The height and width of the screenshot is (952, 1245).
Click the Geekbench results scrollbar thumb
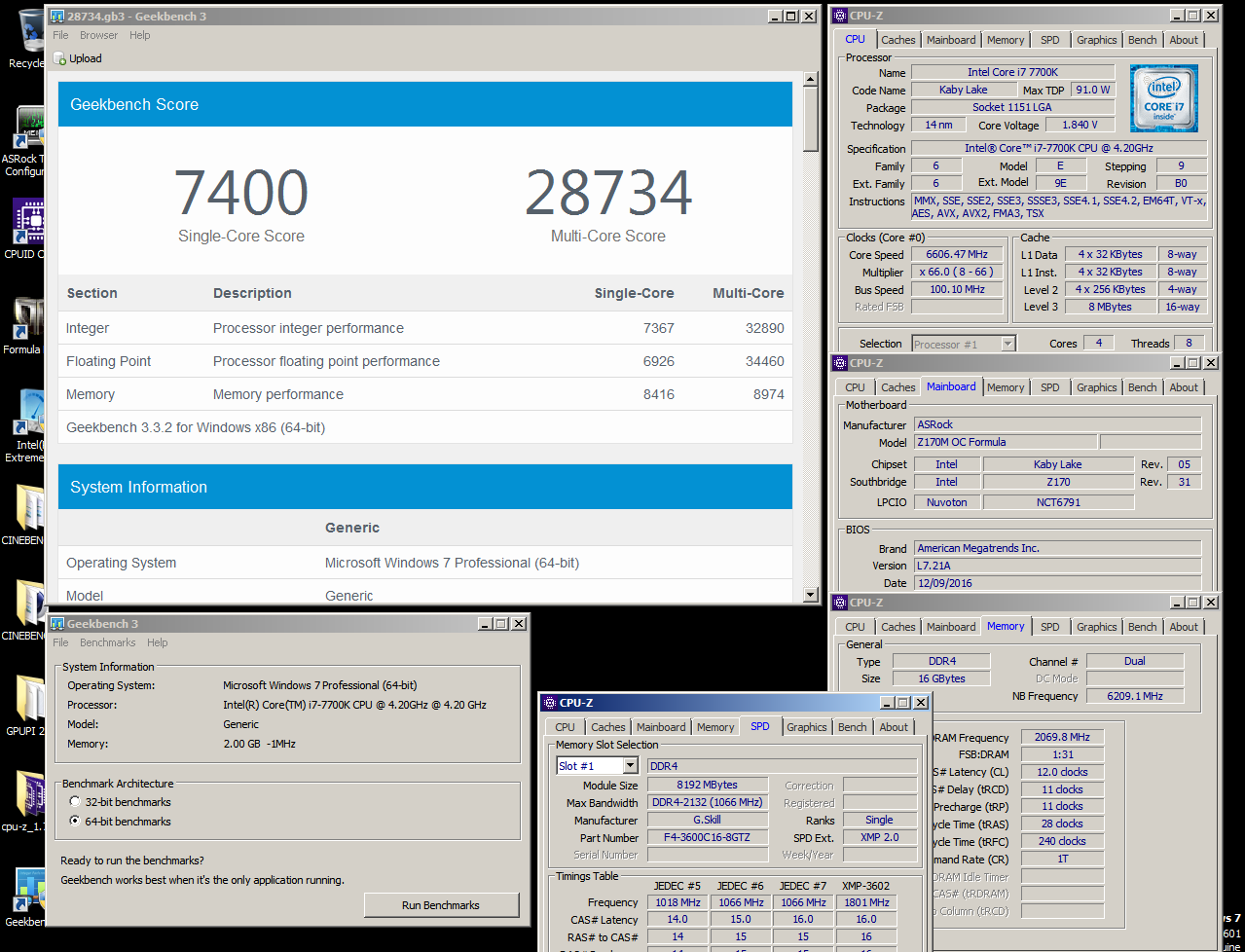(812, 120)
